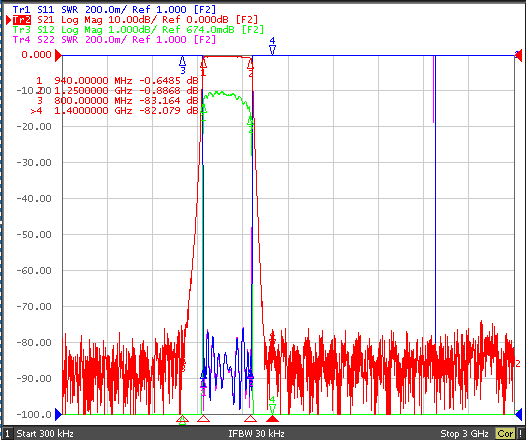Screen dimensions: 526x440
Task: Click blue triangle indicator at bottom right corner
Action: point(519,414)
